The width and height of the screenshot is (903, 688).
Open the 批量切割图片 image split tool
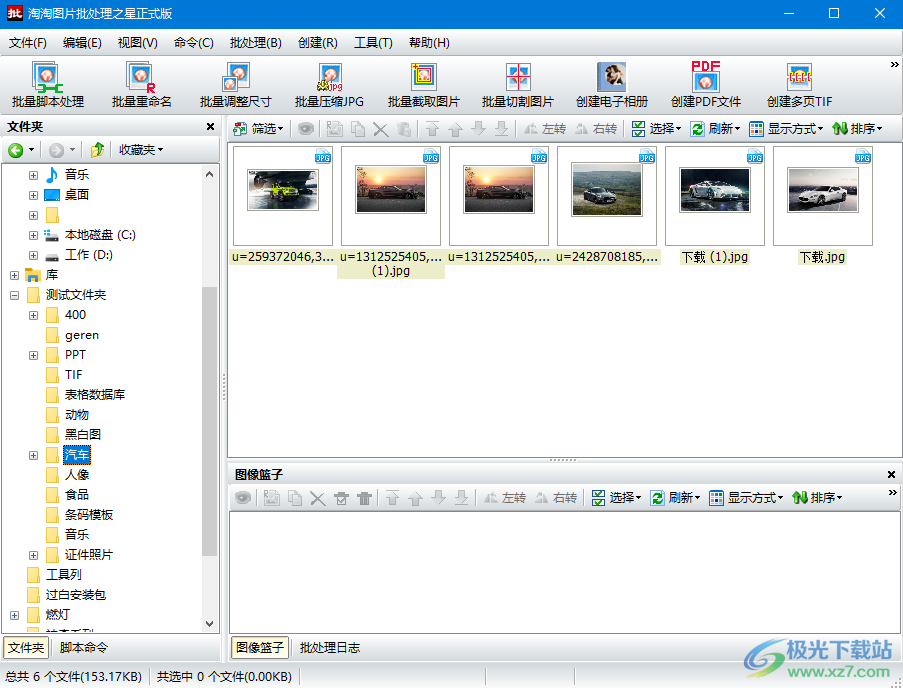pos(517,86)
